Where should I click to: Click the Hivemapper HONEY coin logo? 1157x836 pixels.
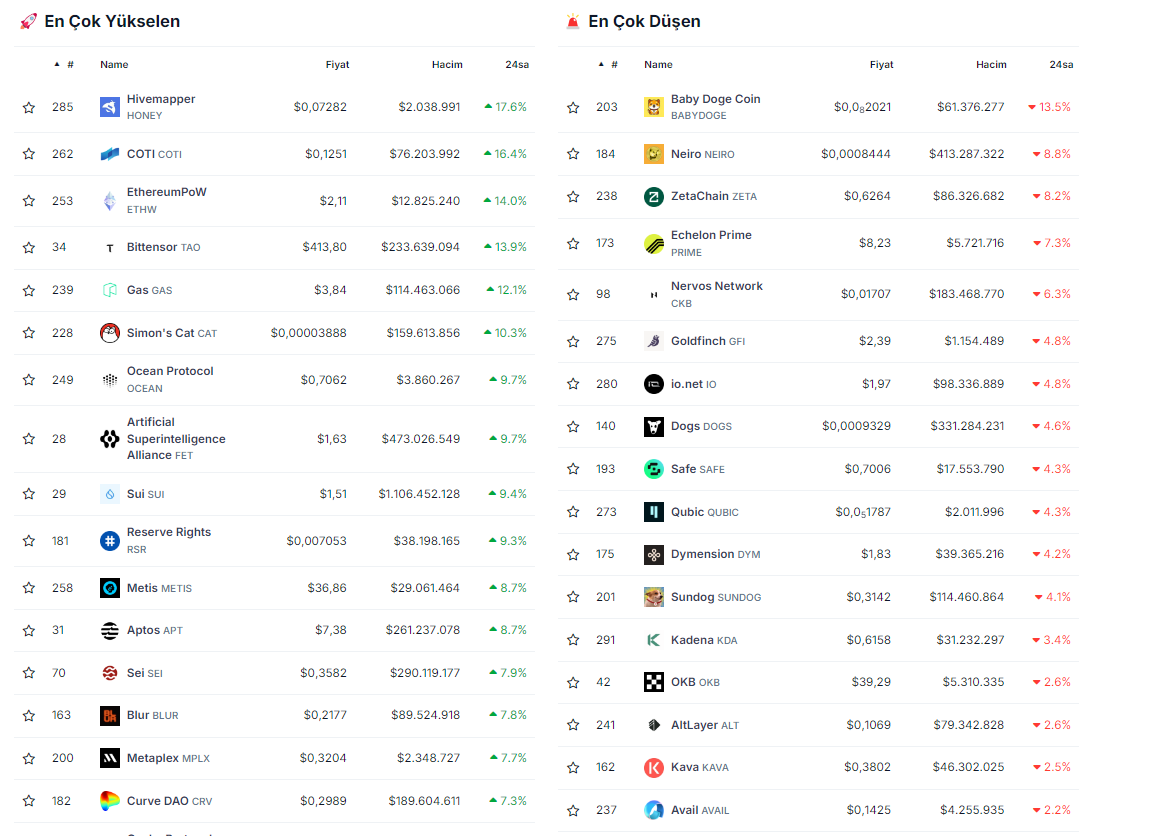110,107
